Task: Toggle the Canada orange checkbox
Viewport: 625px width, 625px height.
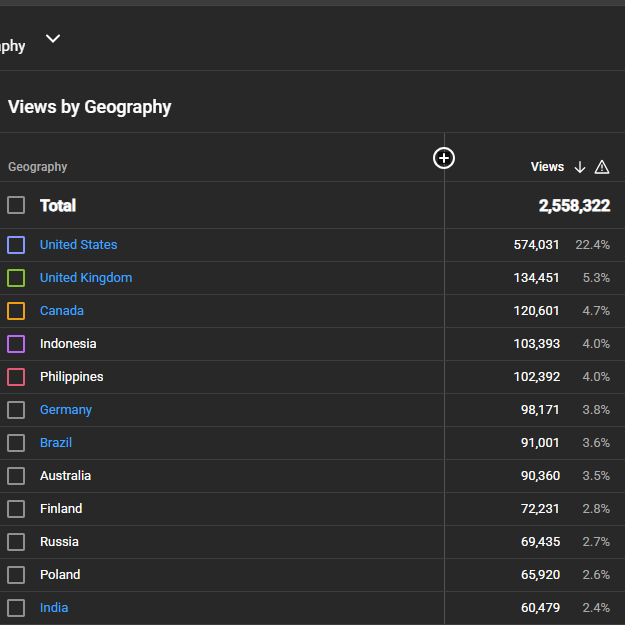Action: [x=16, y=311]
